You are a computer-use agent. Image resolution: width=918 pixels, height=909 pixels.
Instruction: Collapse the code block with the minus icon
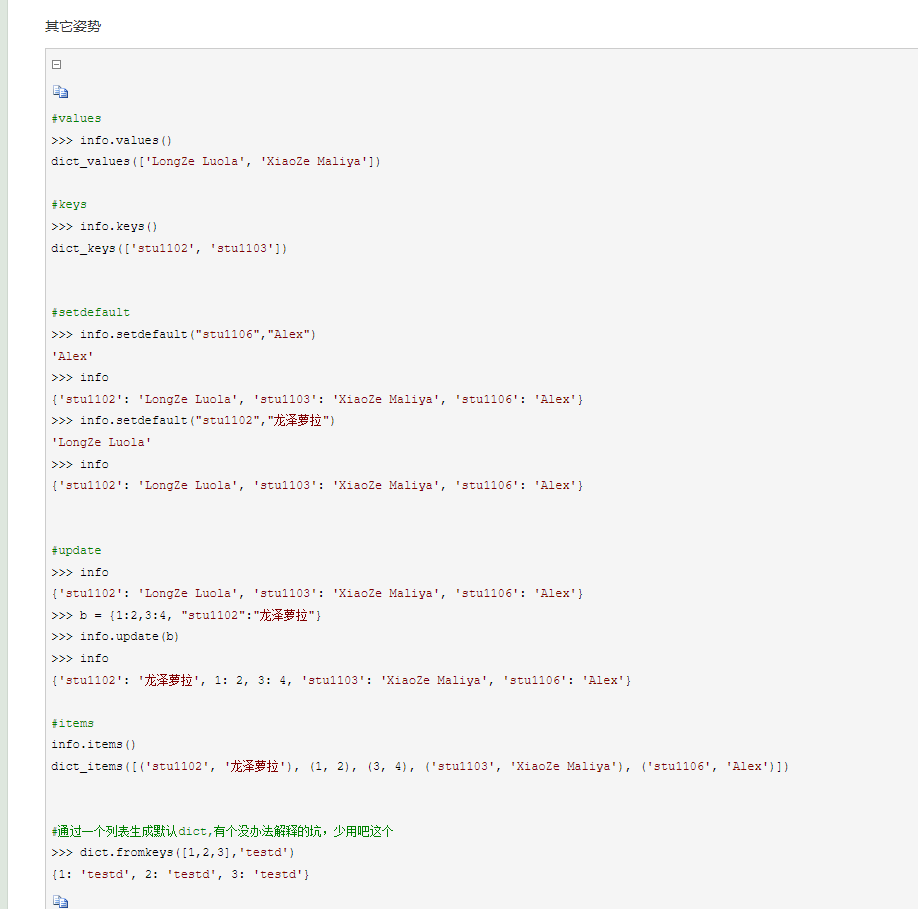pyautogui.click(x=57, y=65)
